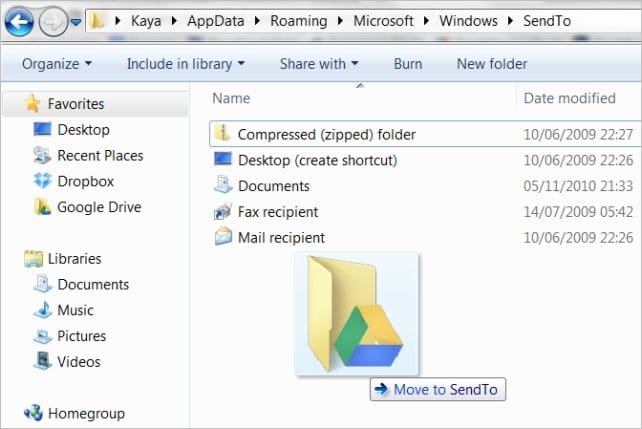This screenshot has height=429, width=642.
Task: Open recent pages dropdown arrow beside Forward
Action: (x=76, y=22)
